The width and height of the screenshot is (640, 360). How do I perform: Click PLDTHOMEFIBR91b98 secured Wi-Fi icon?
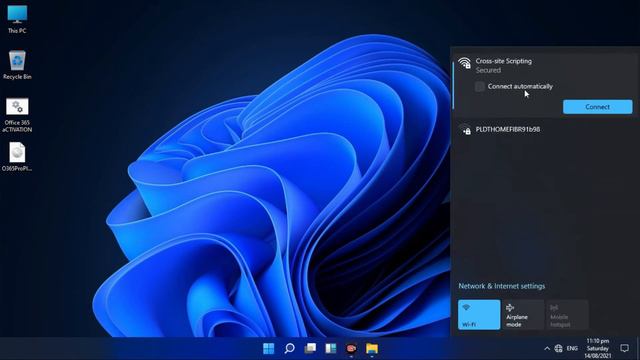coord(465,130)
